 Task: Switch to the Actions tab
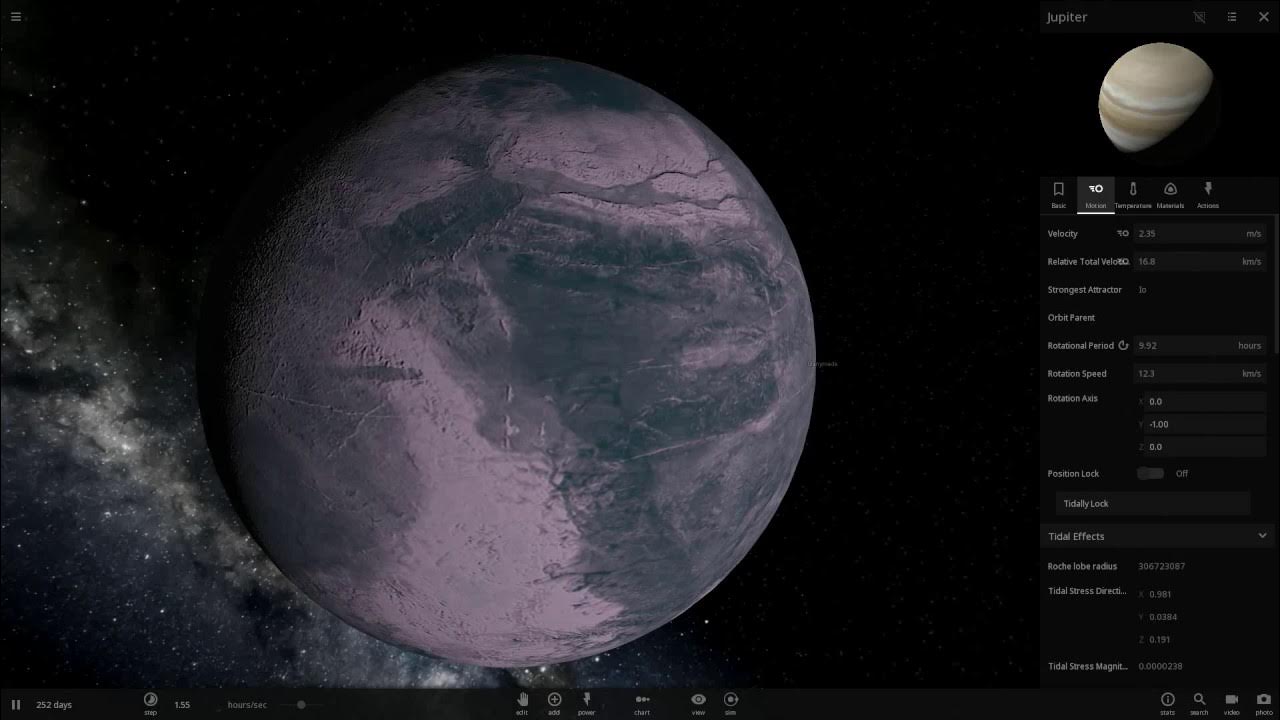pyautogui.click(x=1208, y=194)
